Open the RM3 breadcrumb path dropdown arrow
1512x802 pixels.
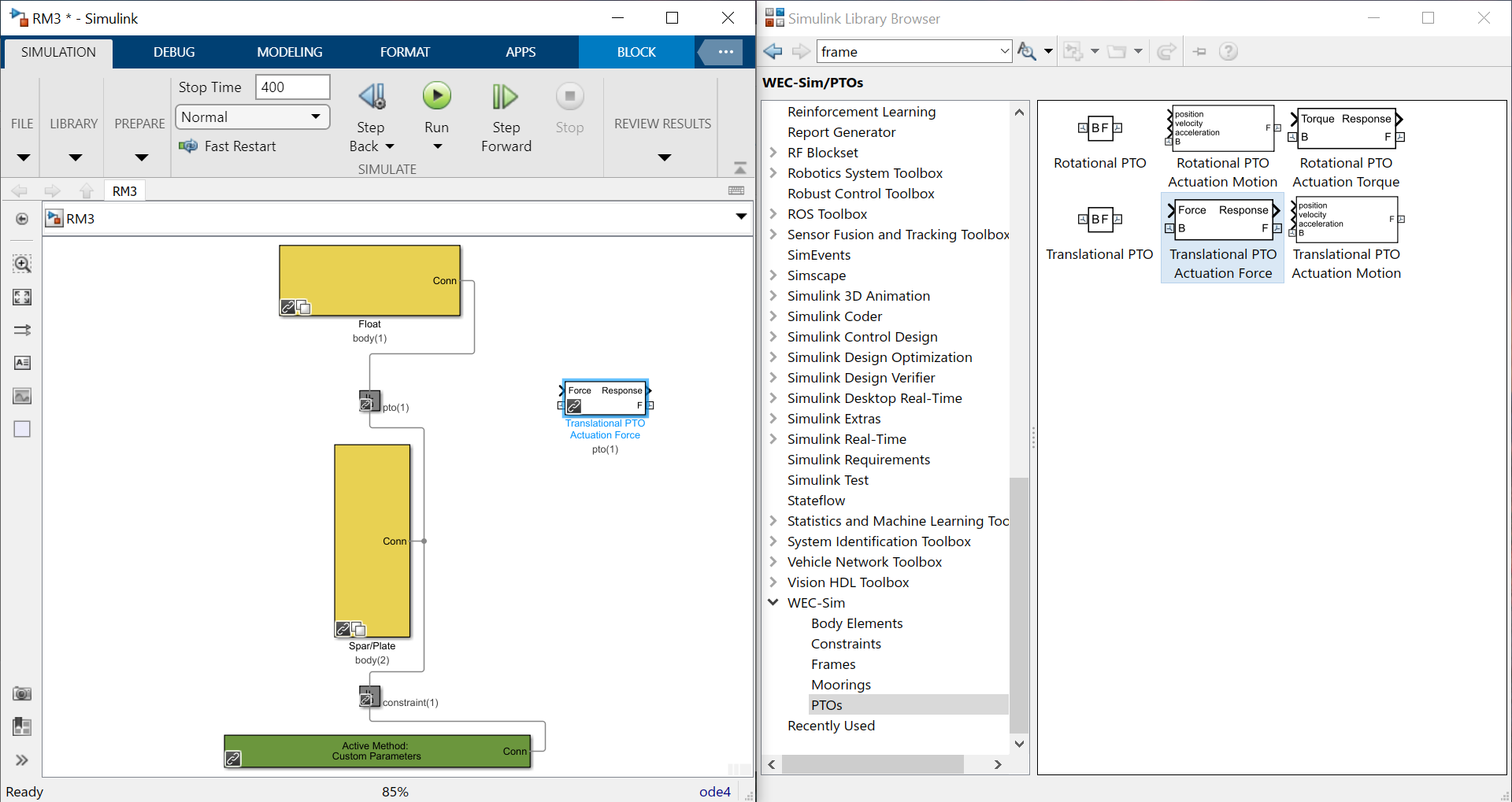coord(740,216)
